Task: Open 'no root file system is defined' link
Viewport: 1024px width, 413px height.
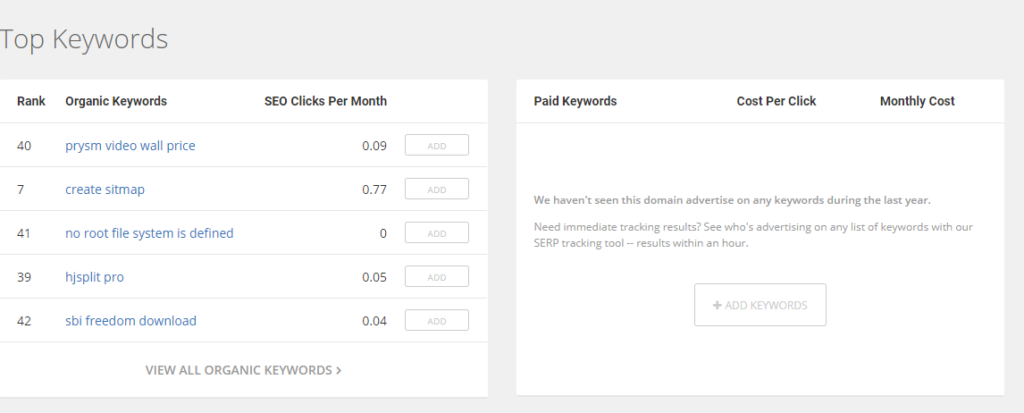Action: pyautogui.click(x=149, y=233)
